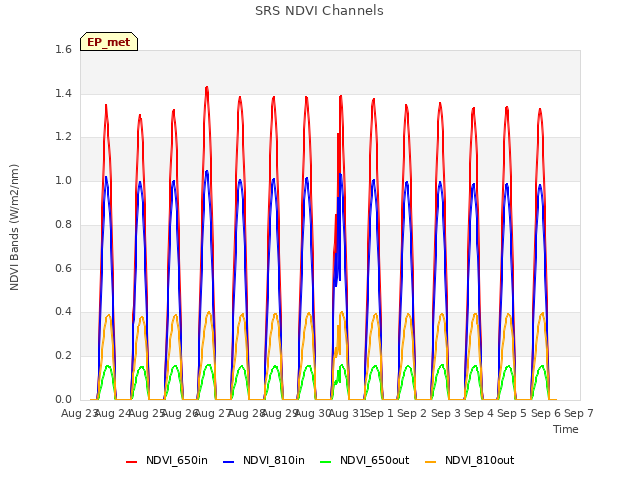Toggle the NDVI_810out legend entry
640x480 pixels.
tap(469, 461)
